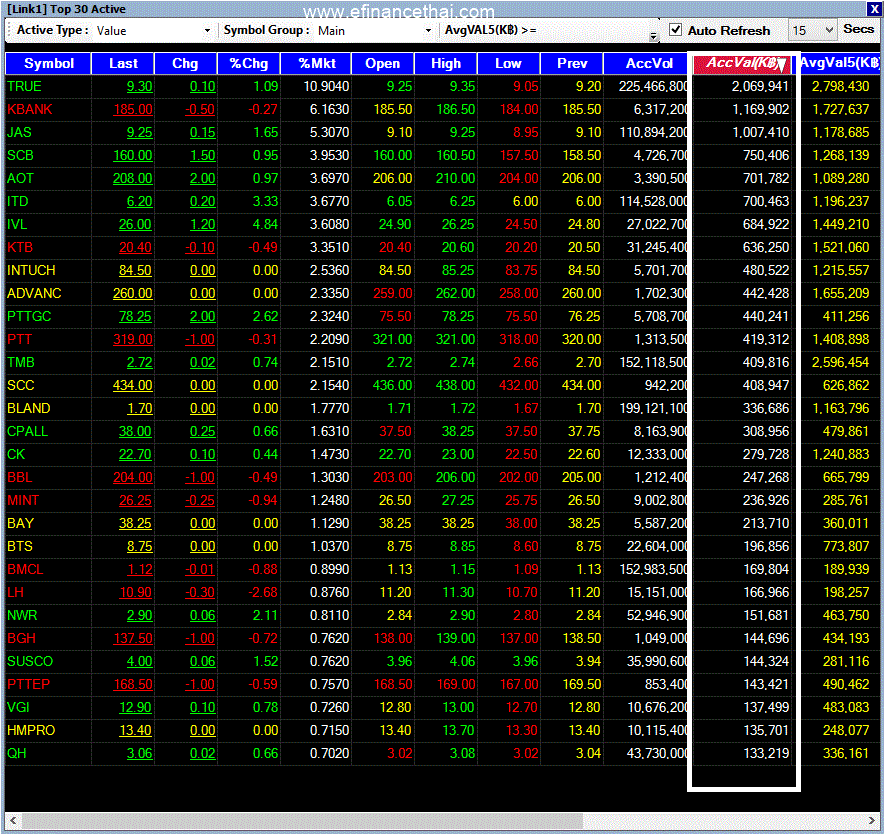Select the PTTGC symbol

(x=29, y=317)
